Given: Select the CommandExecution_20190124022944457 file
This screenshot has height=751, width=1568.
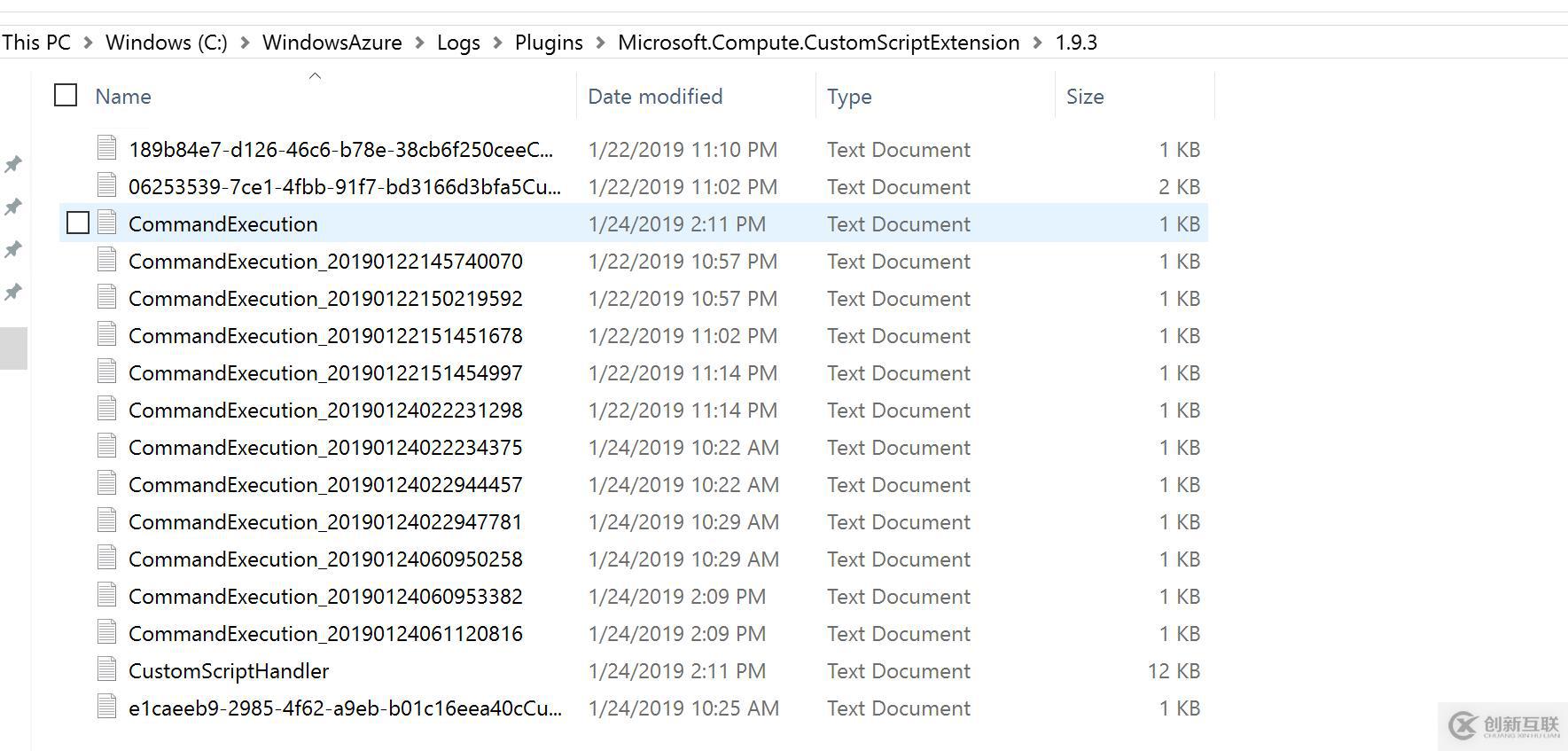Looking at the screenshot, I should [x=325, y=485].
